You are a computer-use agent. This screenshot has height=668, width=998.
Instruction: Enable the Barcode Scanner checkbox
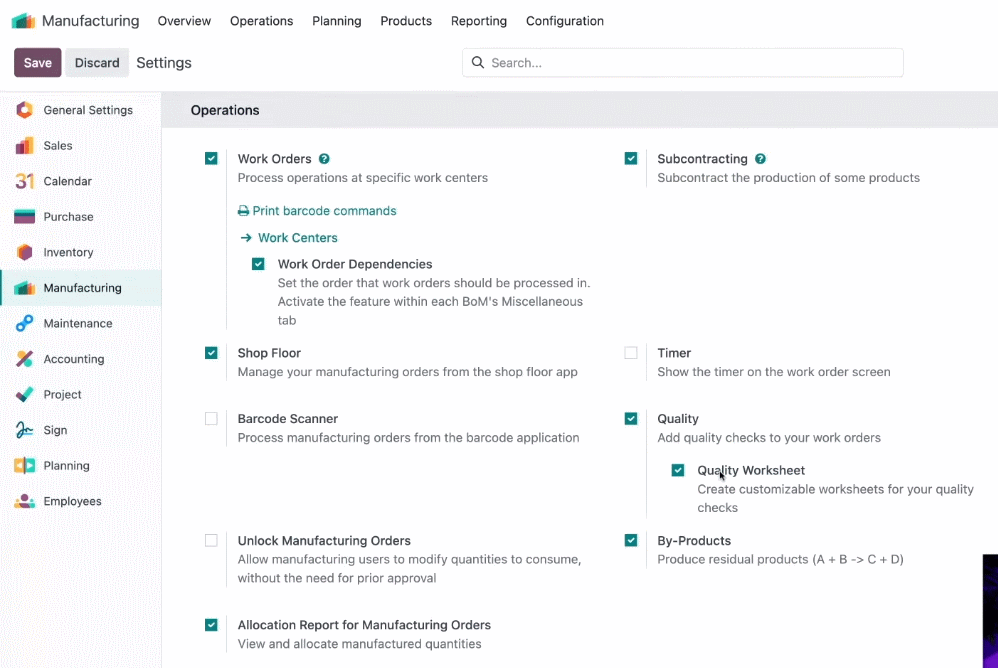[211, 419]
